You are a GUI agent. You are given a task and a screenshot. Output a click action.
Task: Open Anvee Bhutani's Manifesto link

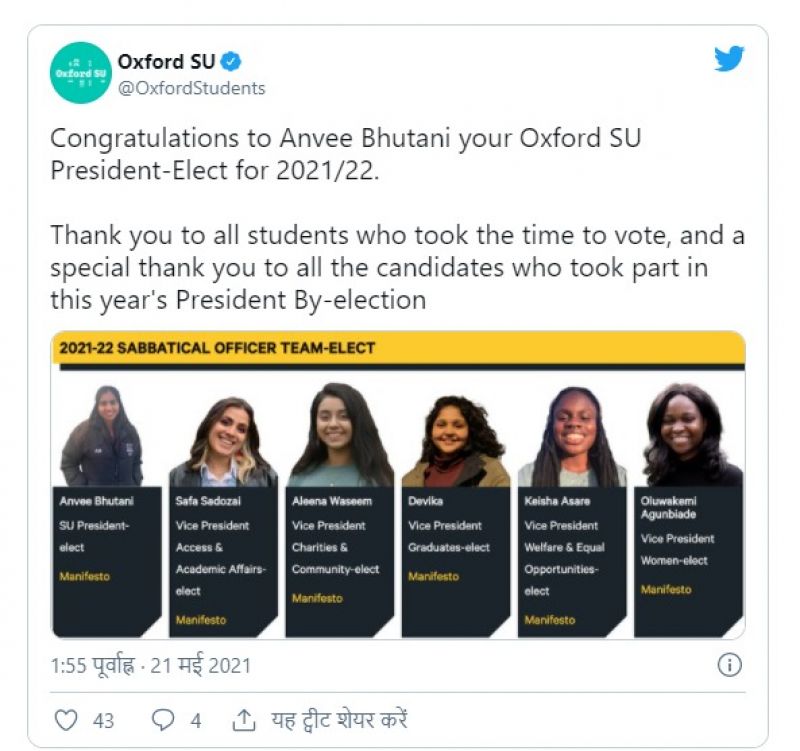click(84, 577)
